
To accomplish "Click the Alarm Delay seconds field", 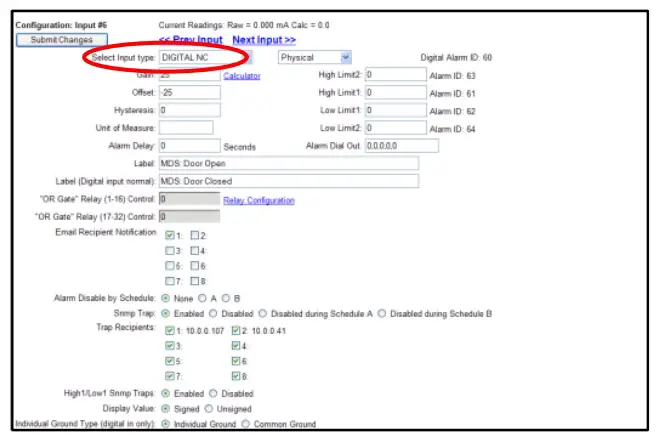I will point(190,146).
